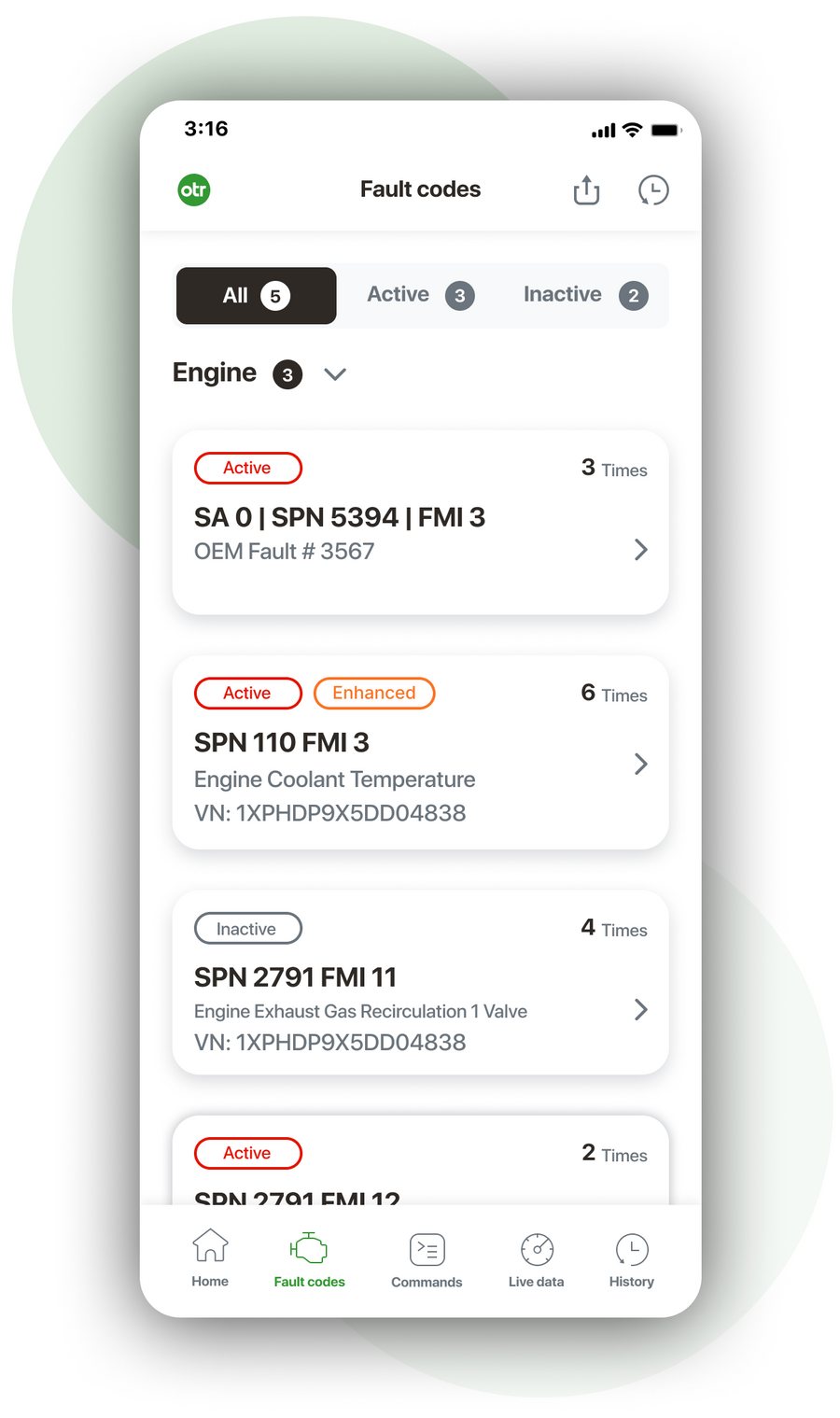This screenshot has width=840, height=1418.
Task: Open history clock icon in header
Action: tap(653, 190)
